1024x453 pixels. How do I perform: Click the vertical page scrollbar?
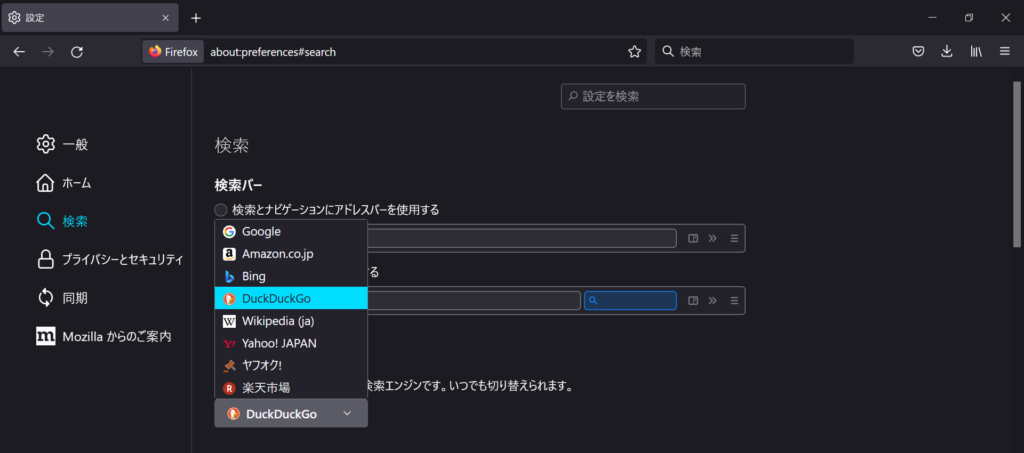[x=1016, y=164]
